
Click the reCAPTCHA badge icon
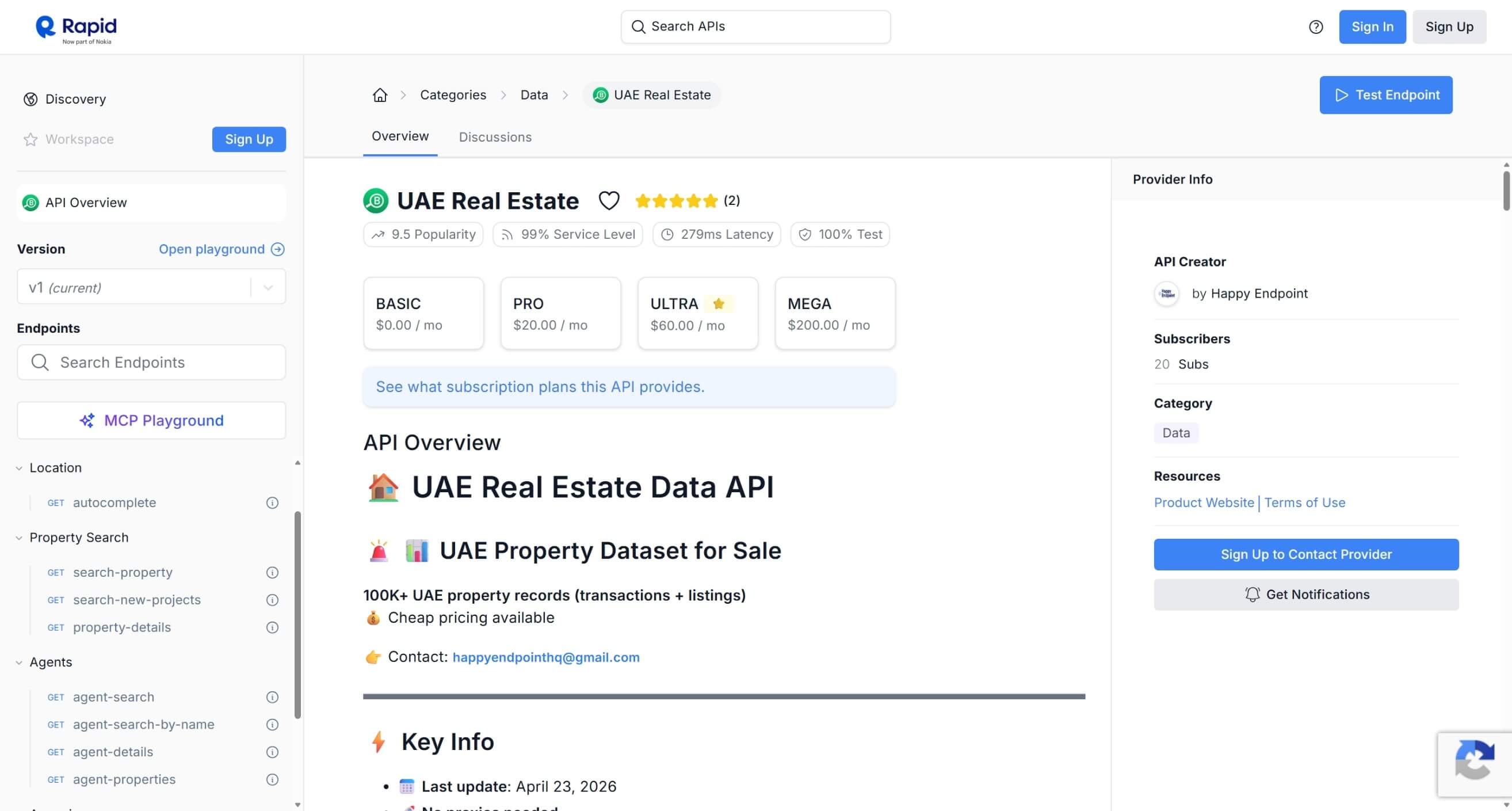point(1475,760)
